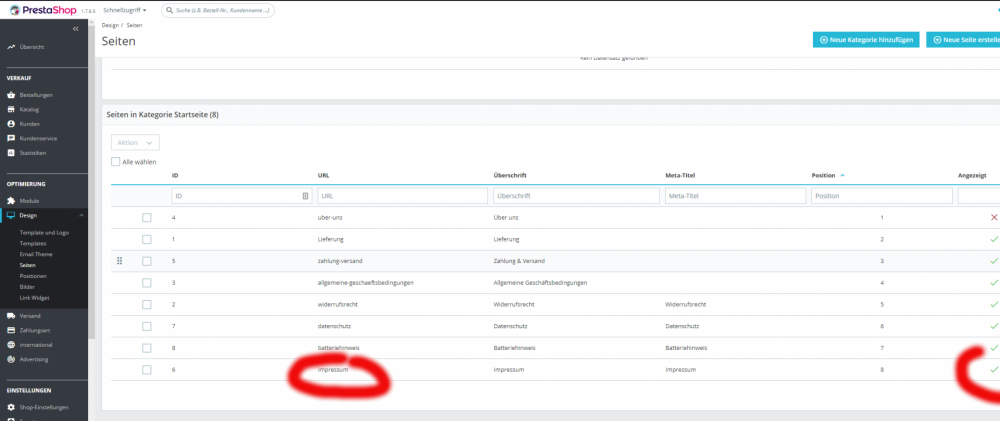Open Templates submenu item
Viewport: 1000px width, 421px height.
point(33,243)
